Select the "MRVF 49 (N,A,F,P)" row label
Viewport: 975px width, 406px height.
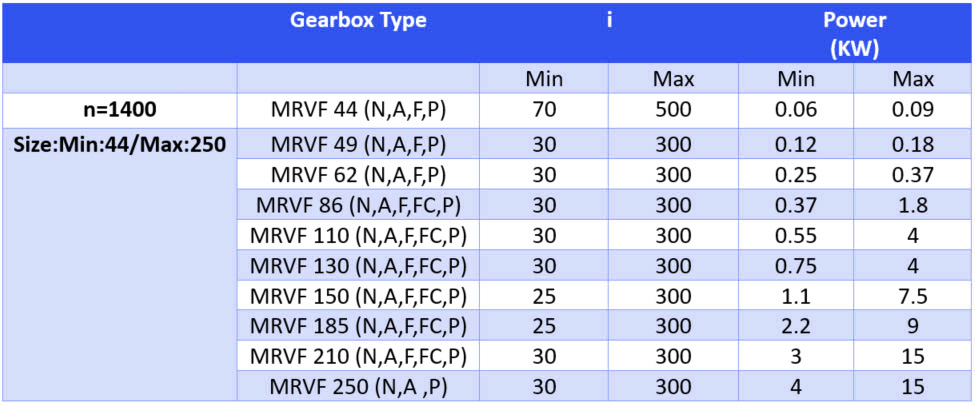coord(358,144)
